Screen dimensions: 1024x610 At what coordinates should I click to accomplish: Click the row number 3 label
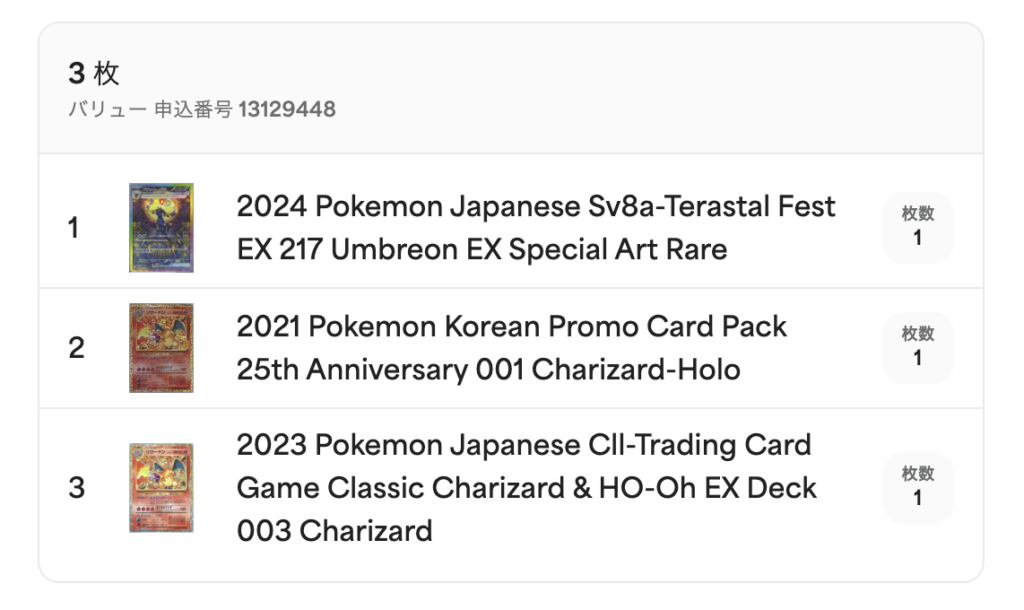(x=76, y=488)
